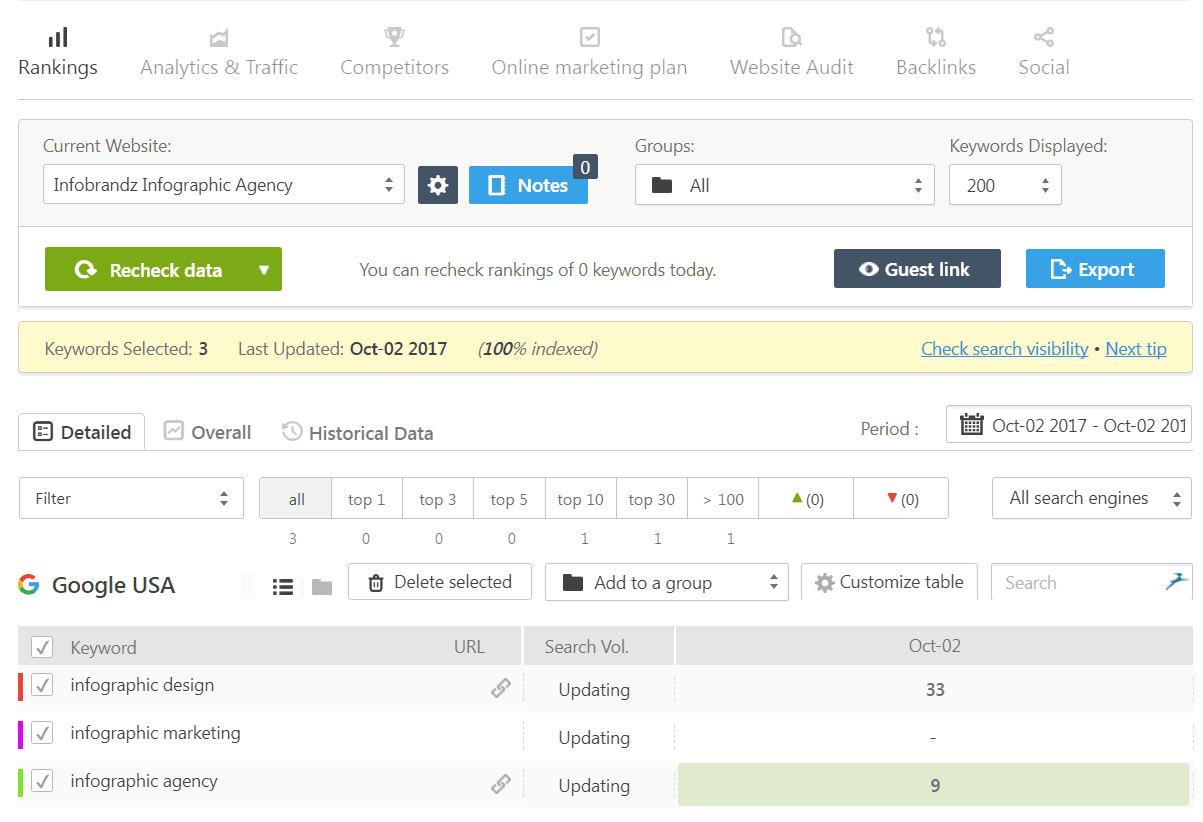
Task: Switch to the Backlinks section
Action: [x=935, y=50]
